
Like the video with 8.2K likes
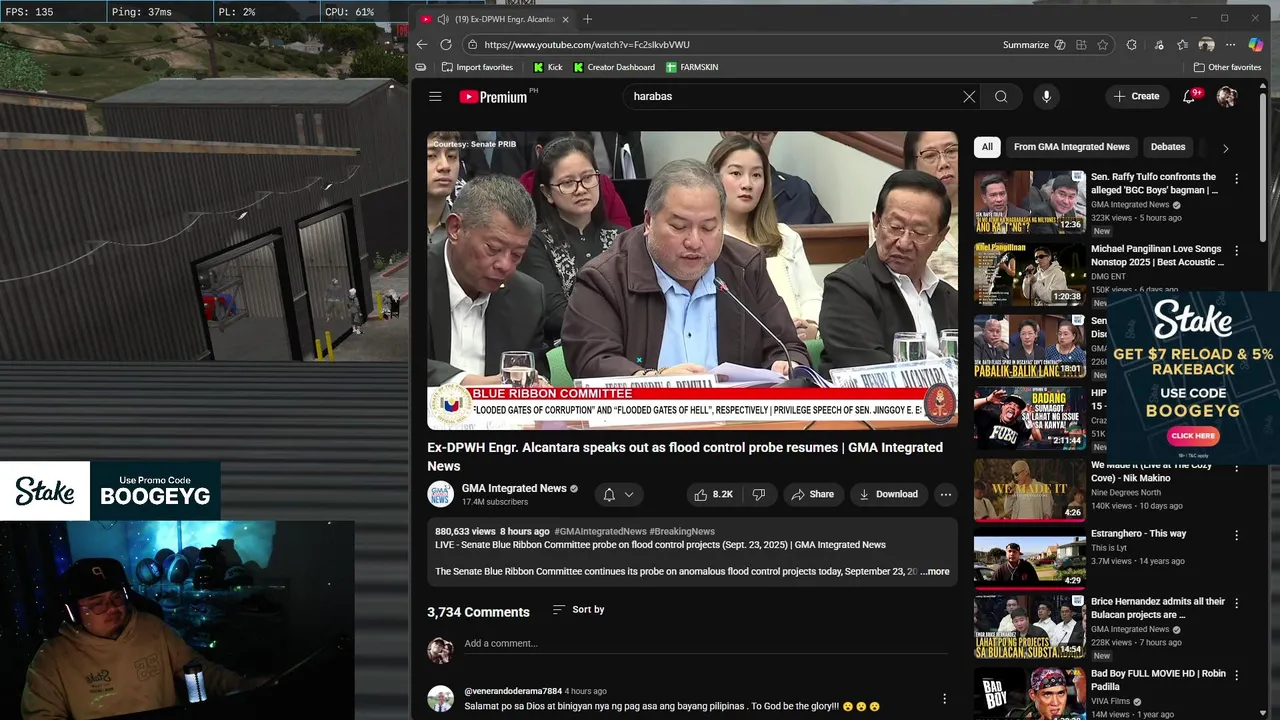[714, 494]
